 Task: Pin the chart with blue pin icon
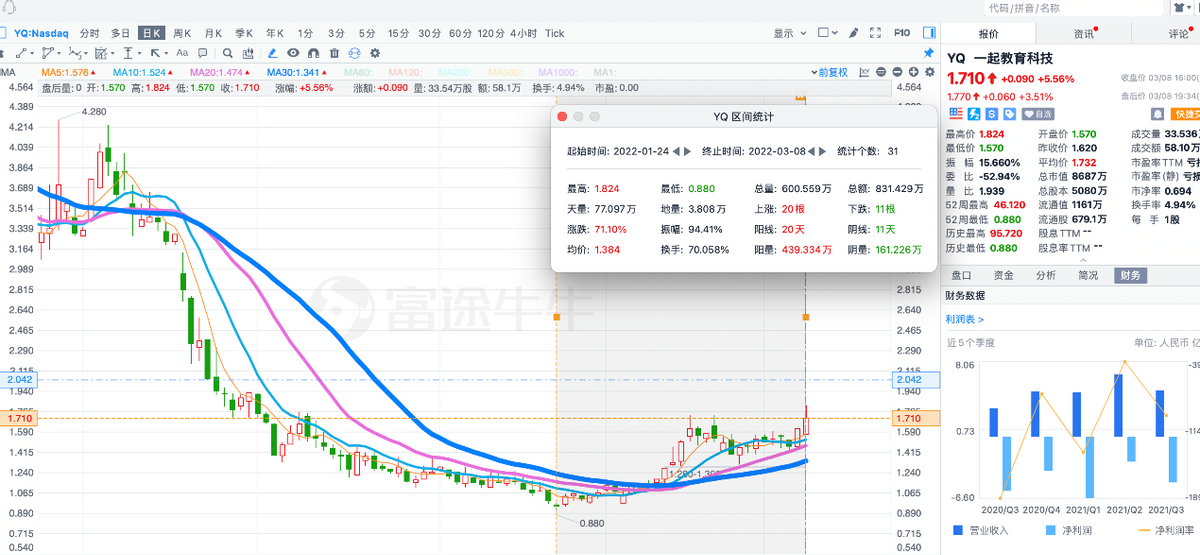[928, 53]
